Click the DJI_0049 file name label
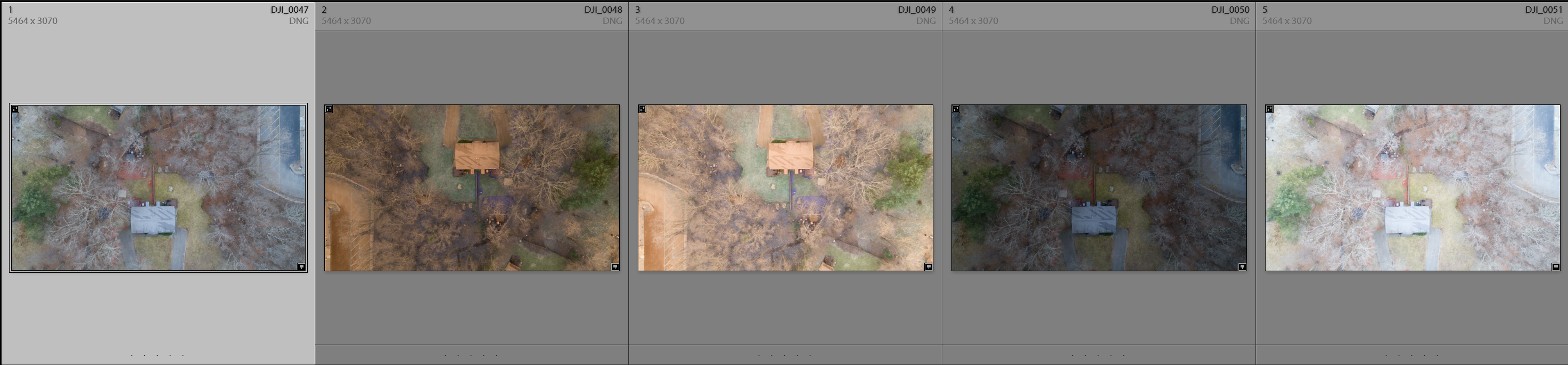Viewport: 1568px width, 365px height. (917, 10)
